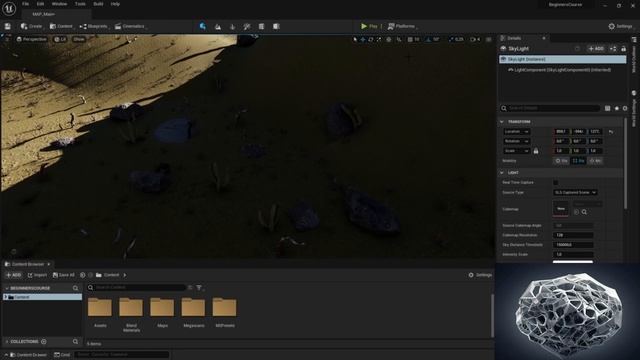Toggle grid snapping in viewport
Viewport: 640px width, 360px height.
[410, 40]
